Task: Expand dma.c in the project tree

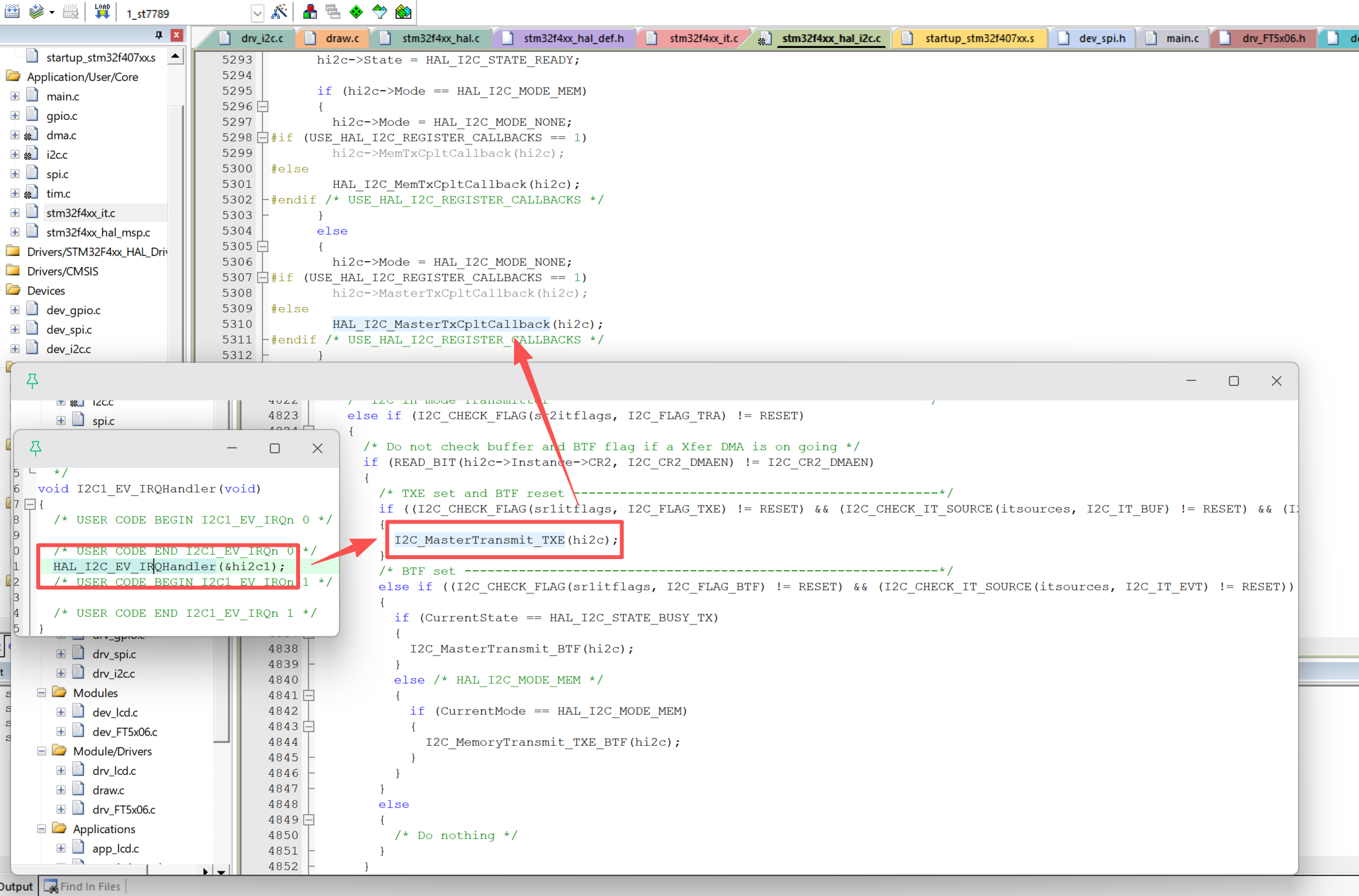Action: pos(14,135)
